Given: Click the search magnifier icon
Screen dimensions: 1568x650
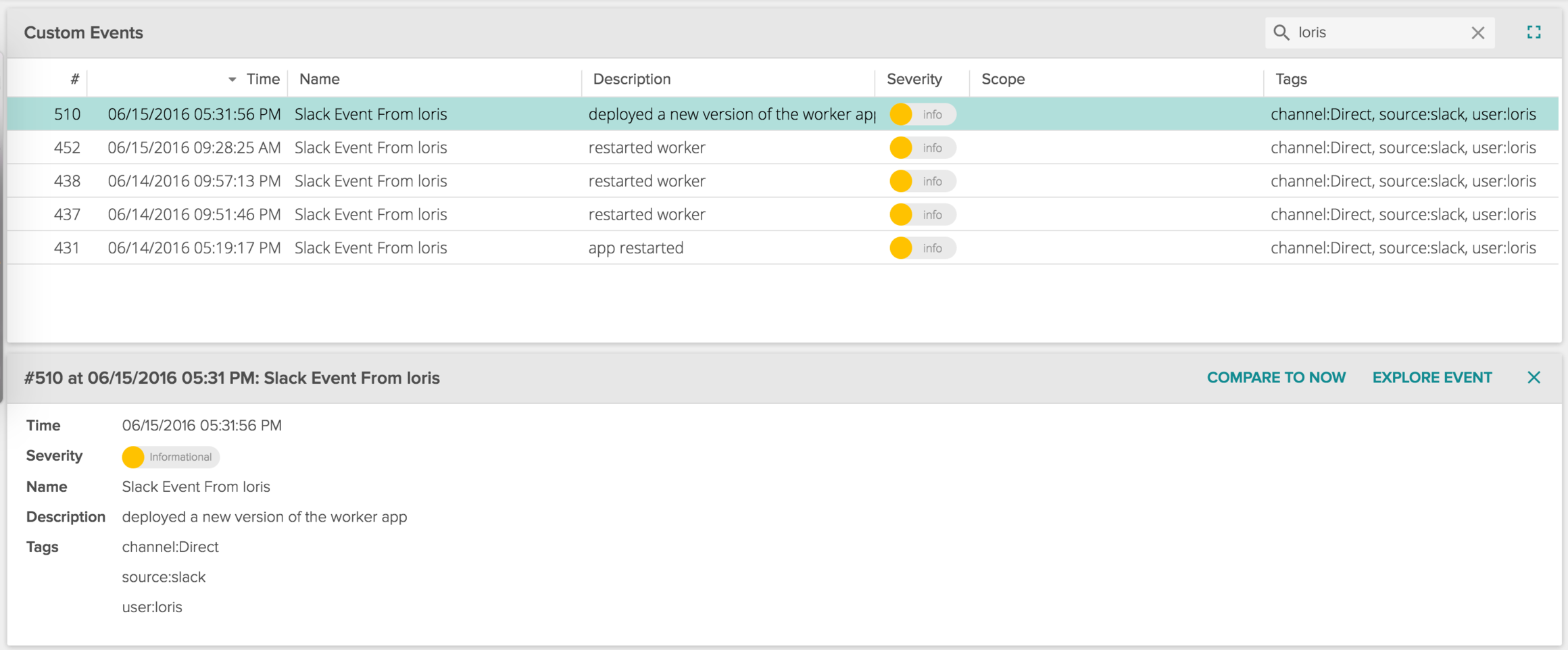Looking at the screenshot, I should click(1281, 32).
